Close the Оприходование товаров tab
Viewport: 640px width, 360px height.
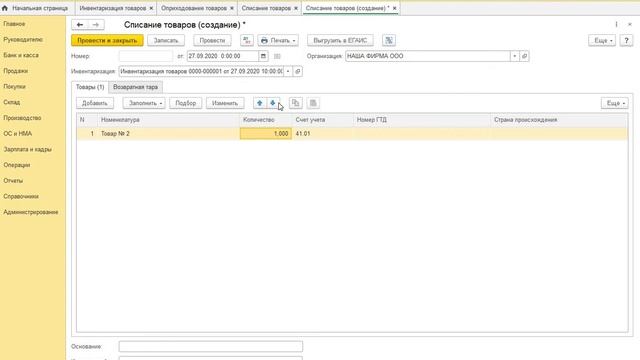[x=232, y=8]
